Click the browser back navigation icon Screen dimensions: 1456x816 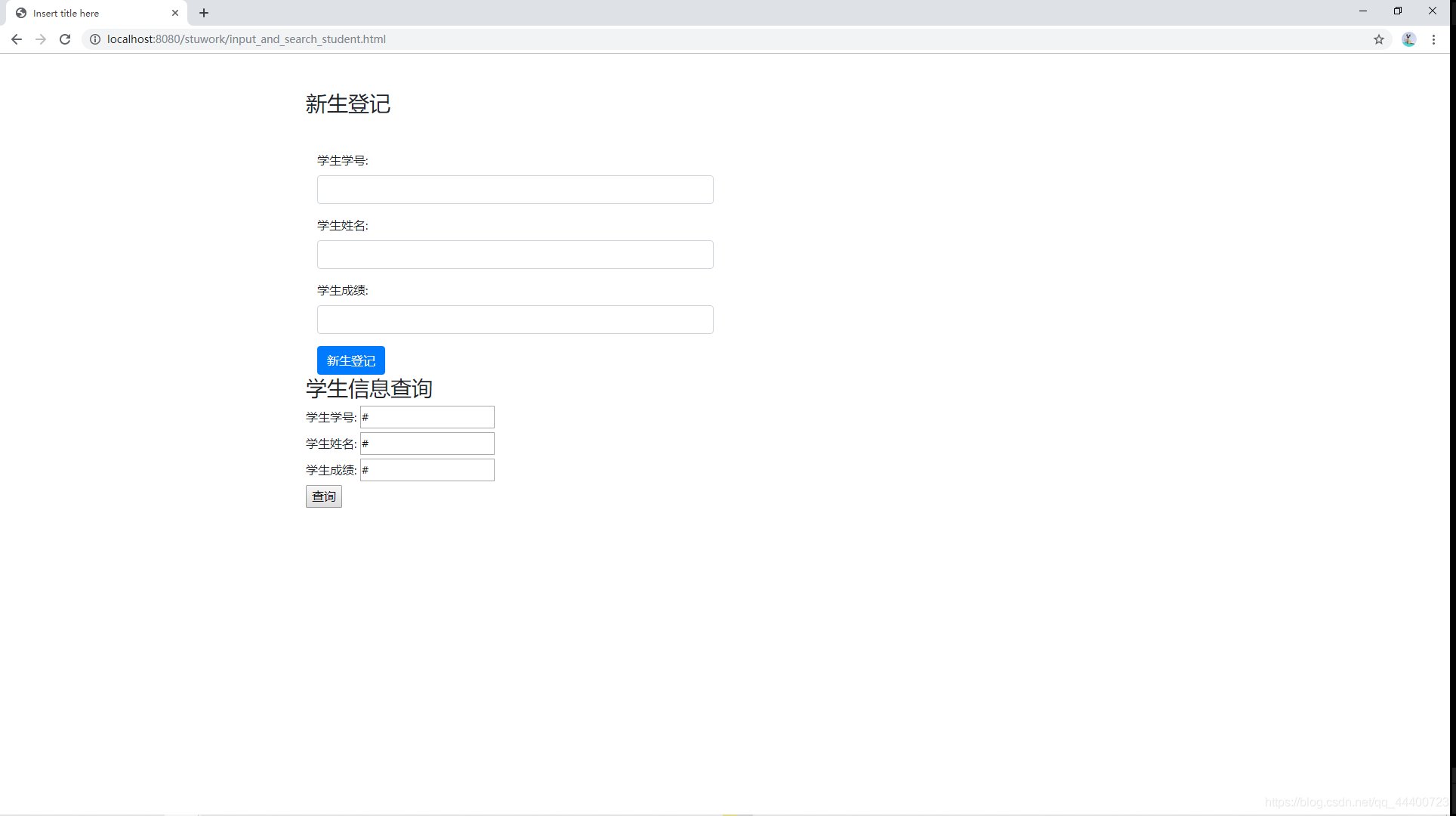pos(16,38)
